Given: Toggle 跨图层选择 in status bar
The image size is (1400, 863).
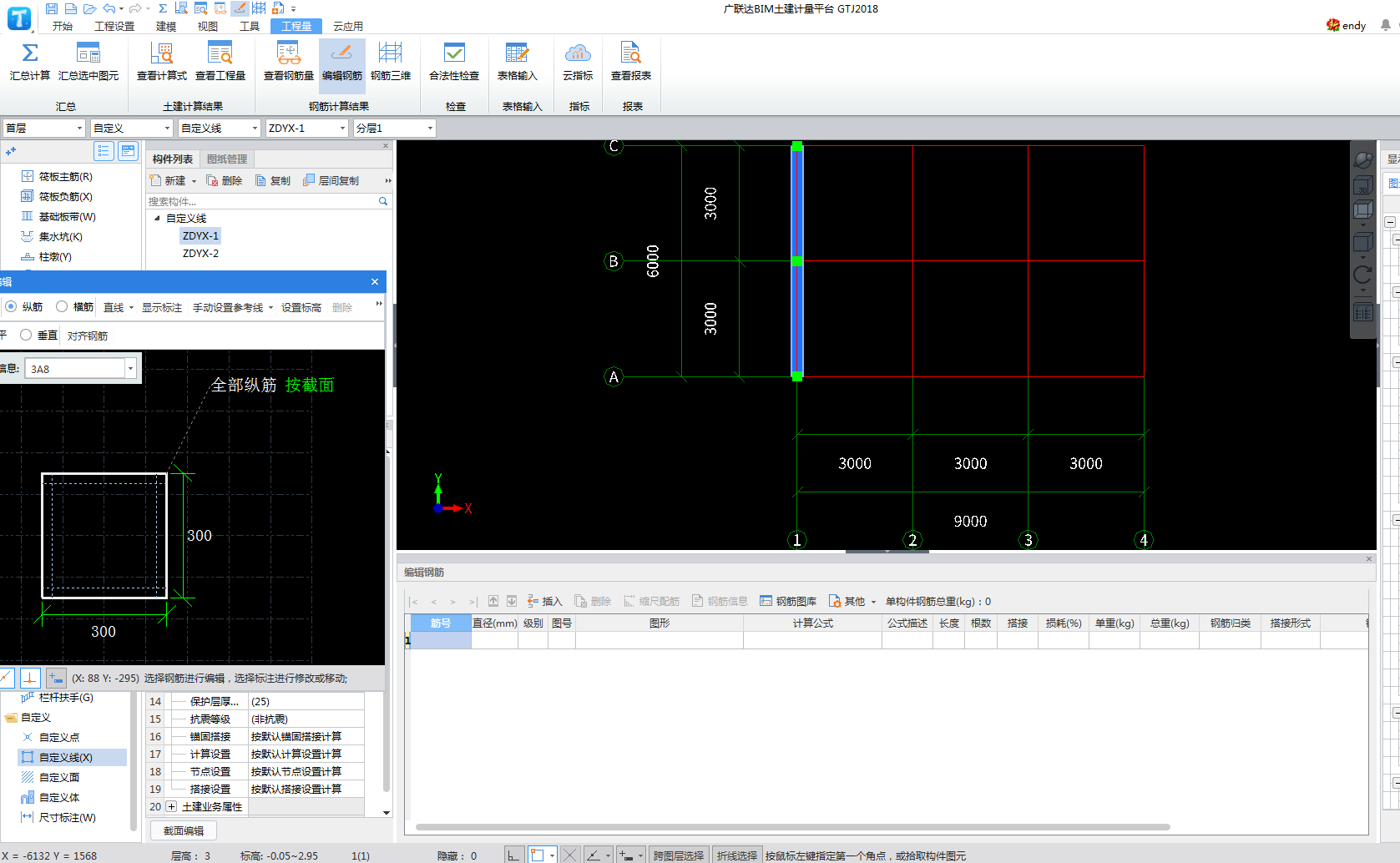Looking at the screenshot, I should (679, 855).
